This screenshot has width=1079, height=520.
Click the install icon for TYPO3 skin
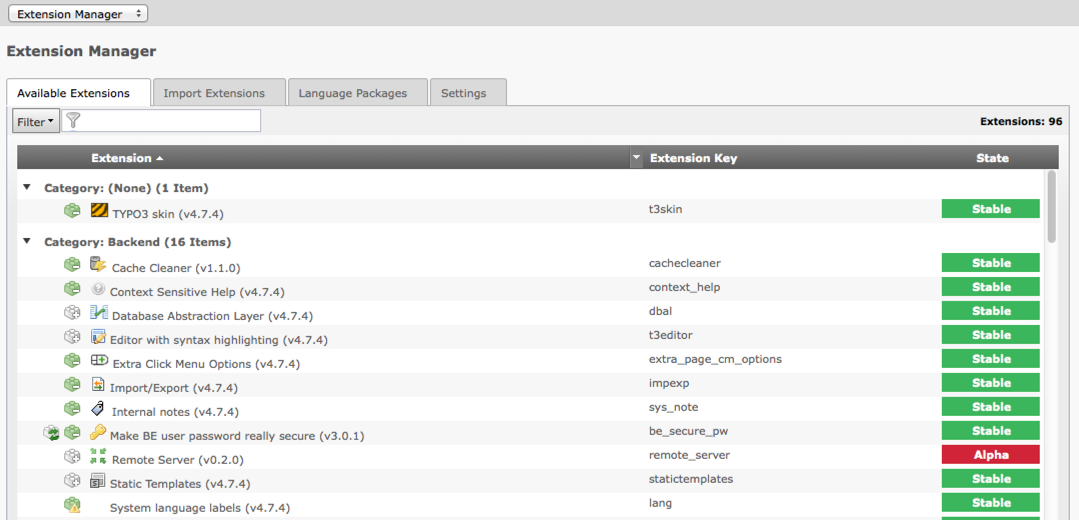[72, 211]
